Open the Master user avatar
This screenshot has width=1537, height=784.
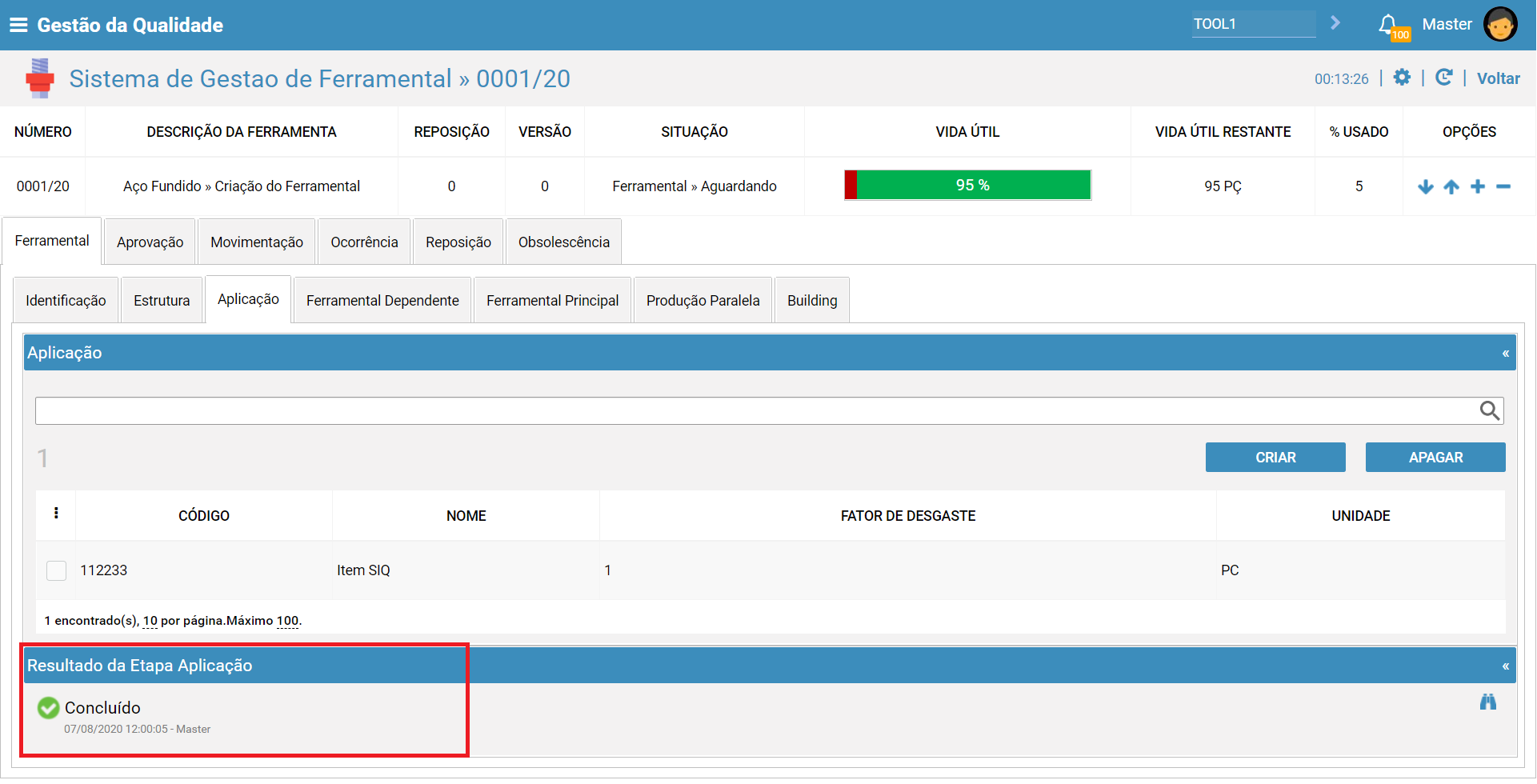[x=1500, y=24]
